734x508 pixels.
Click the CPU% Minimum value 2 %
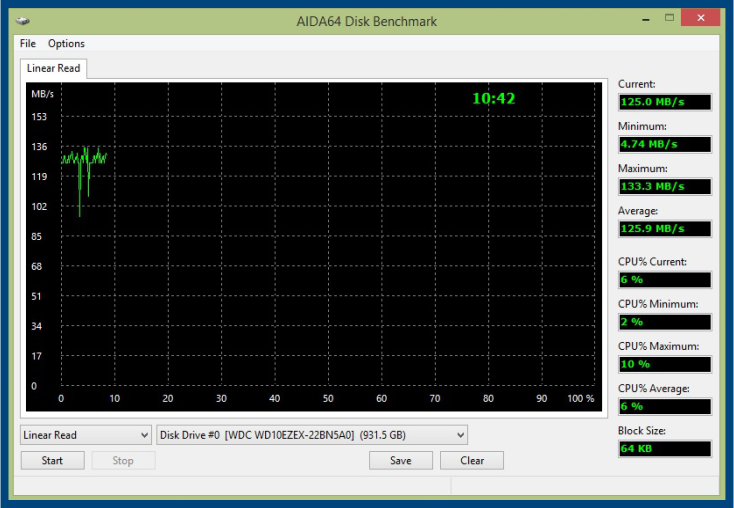coord(665,322)
